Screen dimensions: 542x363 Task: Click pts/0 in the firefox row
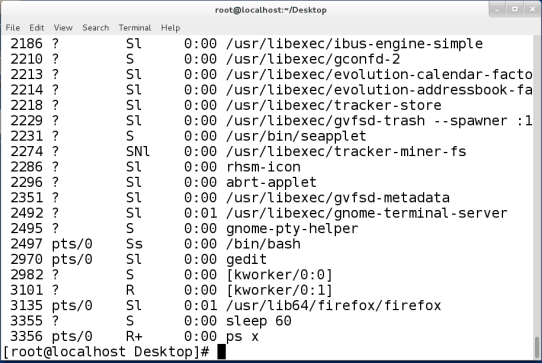click(x=72, y=306)
